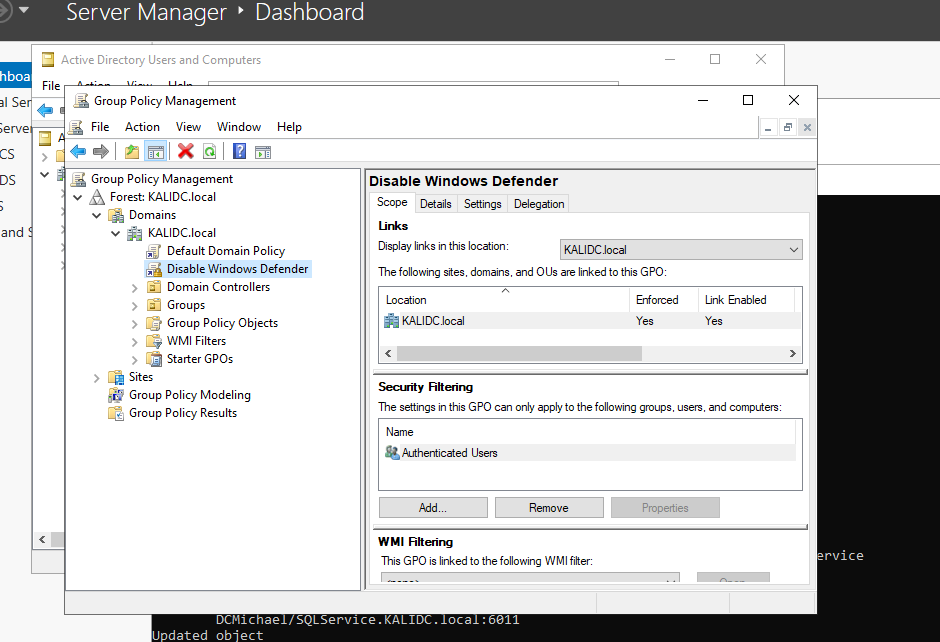Click the Back arrow in Group Policy Management toolbar
Screen dimensions: 940x642
pos(78,152)
